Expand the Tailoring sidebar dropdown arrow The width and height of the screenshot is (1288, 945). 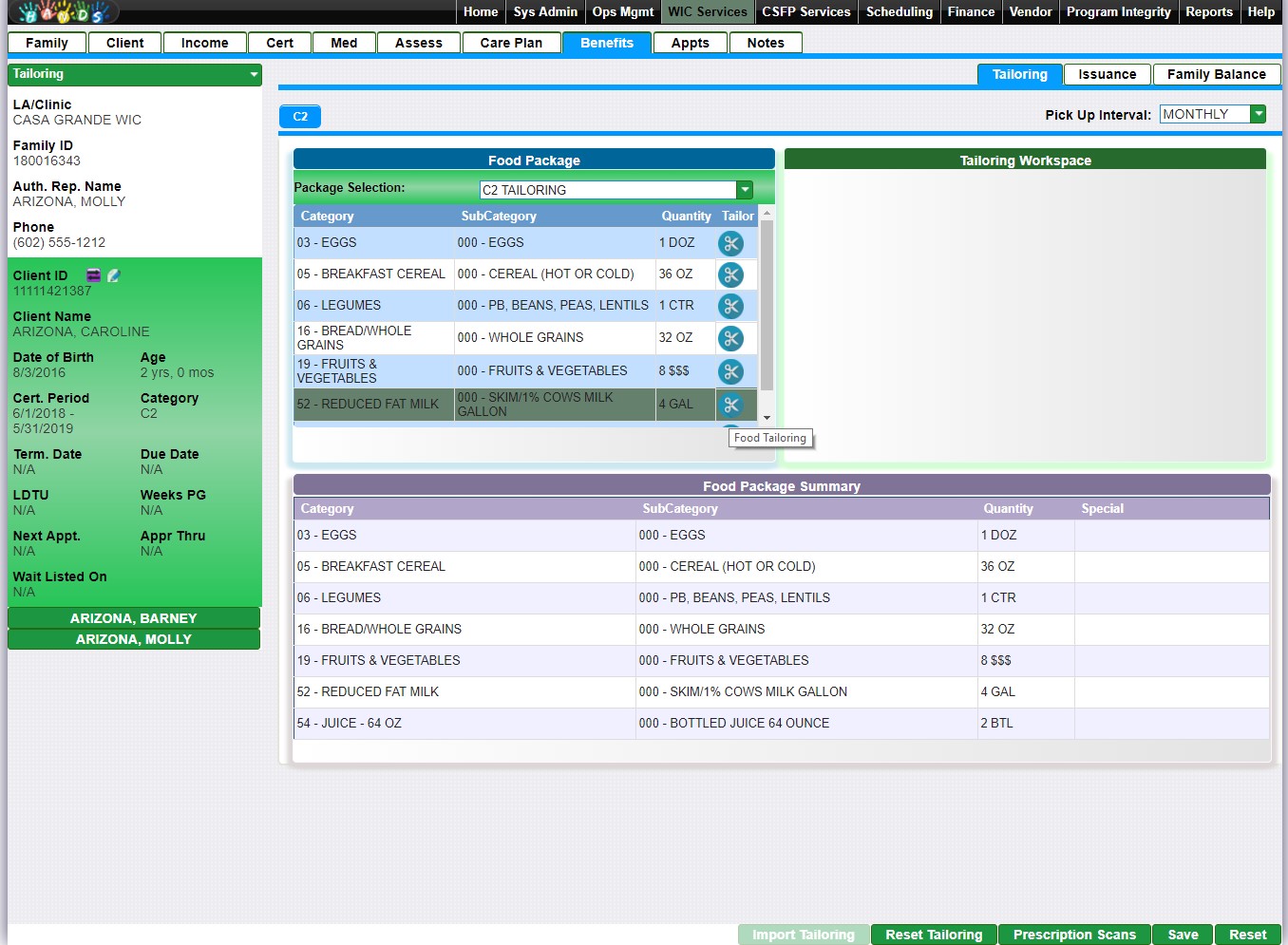pos(254,74)
